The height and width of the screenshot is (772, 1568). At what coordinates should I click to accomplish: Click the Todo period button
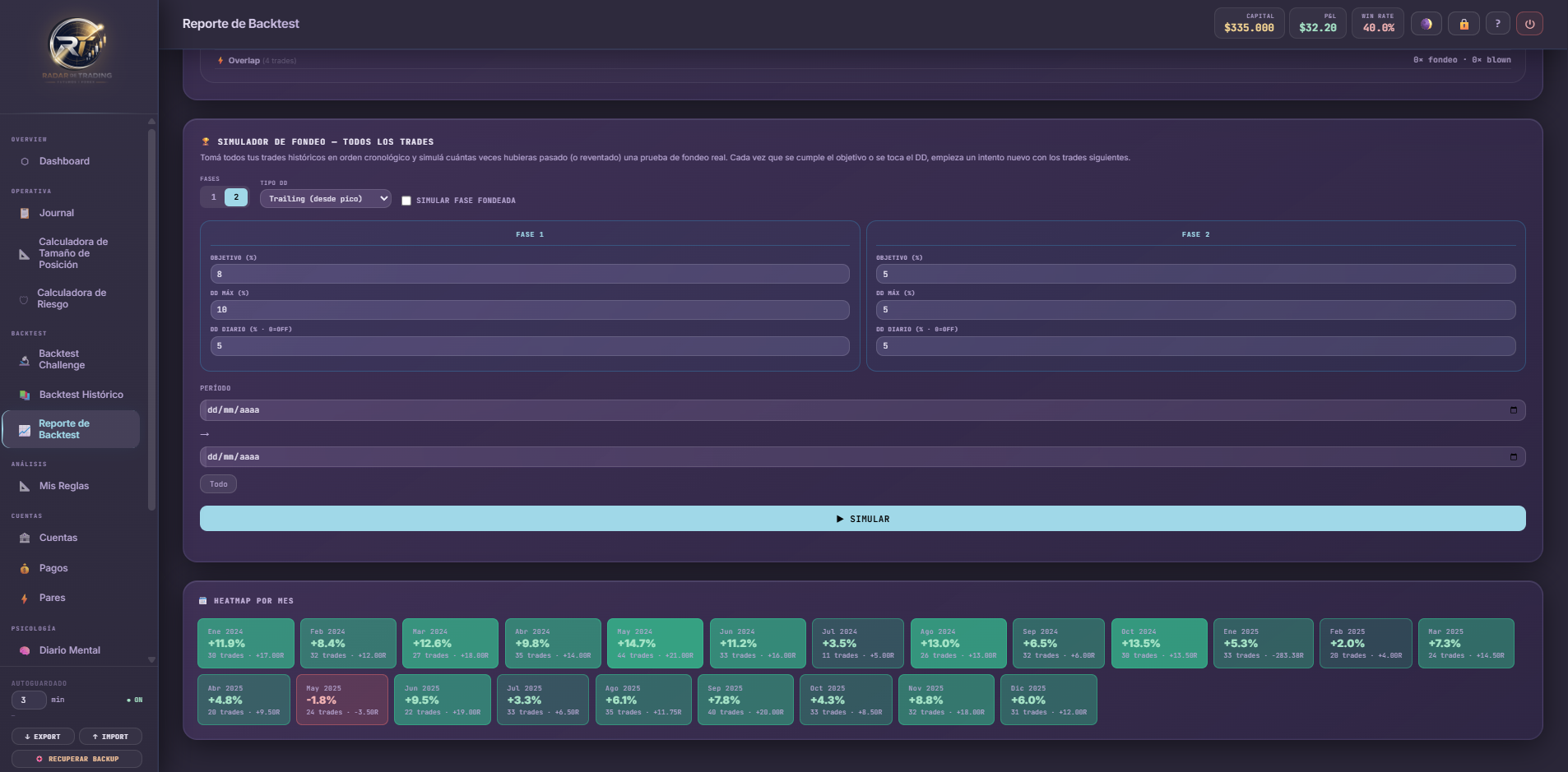pos(218,484)
